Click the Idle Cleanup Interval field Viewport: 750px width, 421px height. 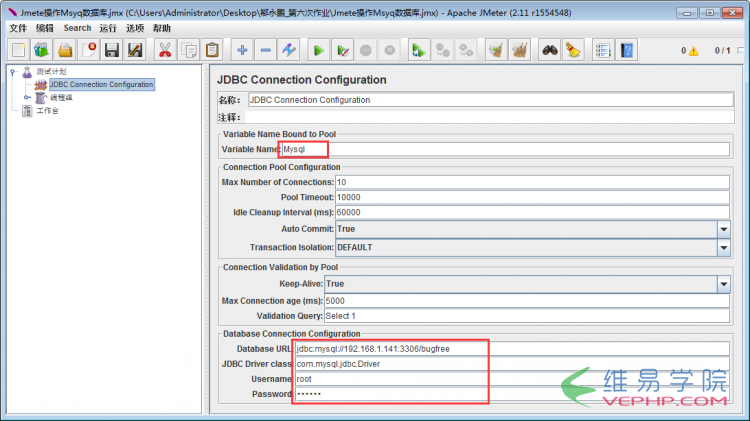(532, 212)
